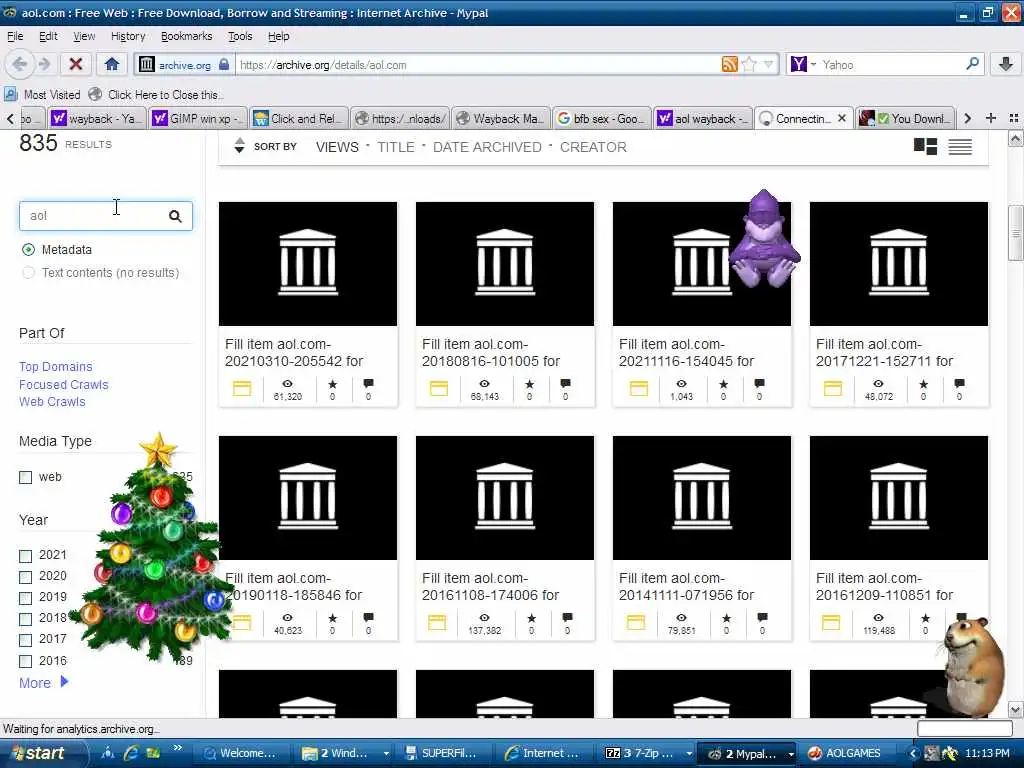Open Yahoo search engine dropdown
Image resolution: width=1024 pixels, height=768 pixels.
coord(814,64)
